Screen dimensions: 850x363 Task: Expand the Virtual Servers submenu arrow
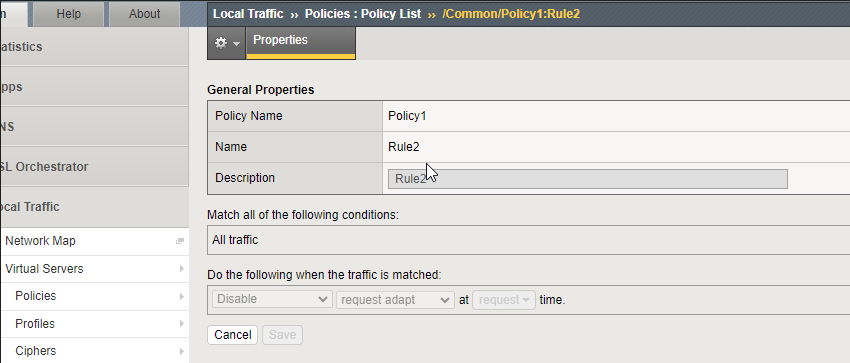[x=182, y=269]
